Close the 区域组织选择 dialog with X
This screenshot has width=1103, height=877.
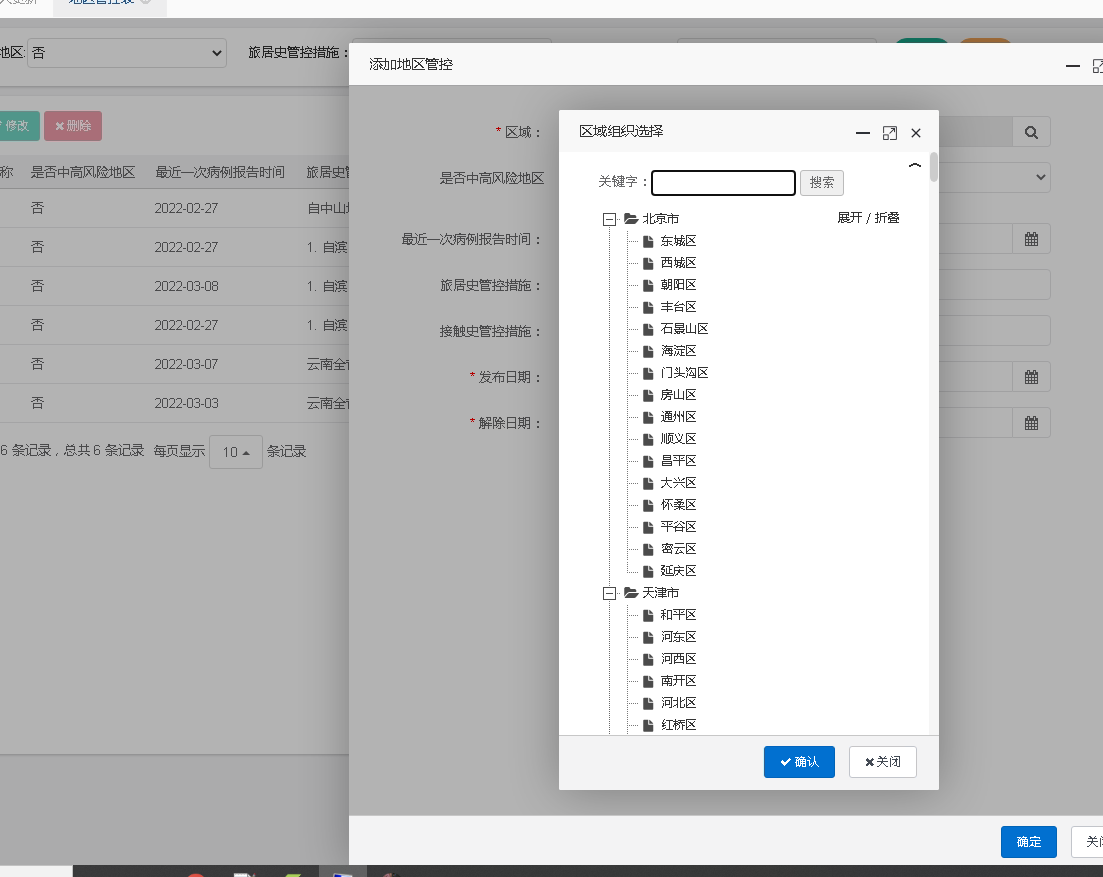916,133
